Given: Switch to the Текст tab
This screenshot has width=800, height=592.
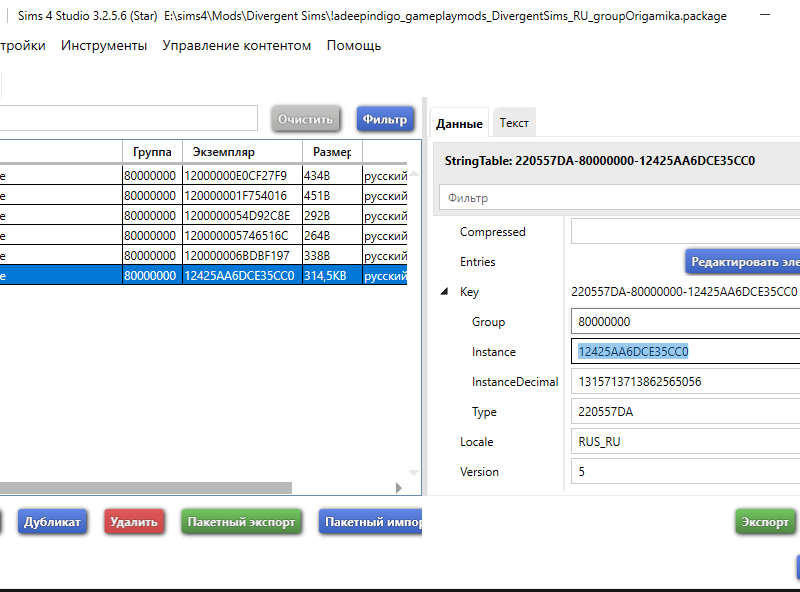Looking at the screenshot, I should (514, 123).
